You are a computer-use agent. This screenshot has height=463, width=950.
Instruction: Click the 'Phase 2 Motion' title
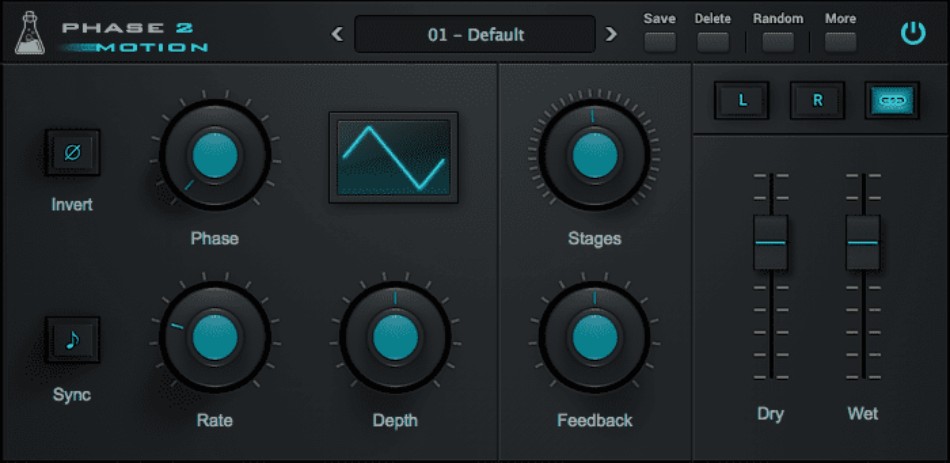[135, 37]
